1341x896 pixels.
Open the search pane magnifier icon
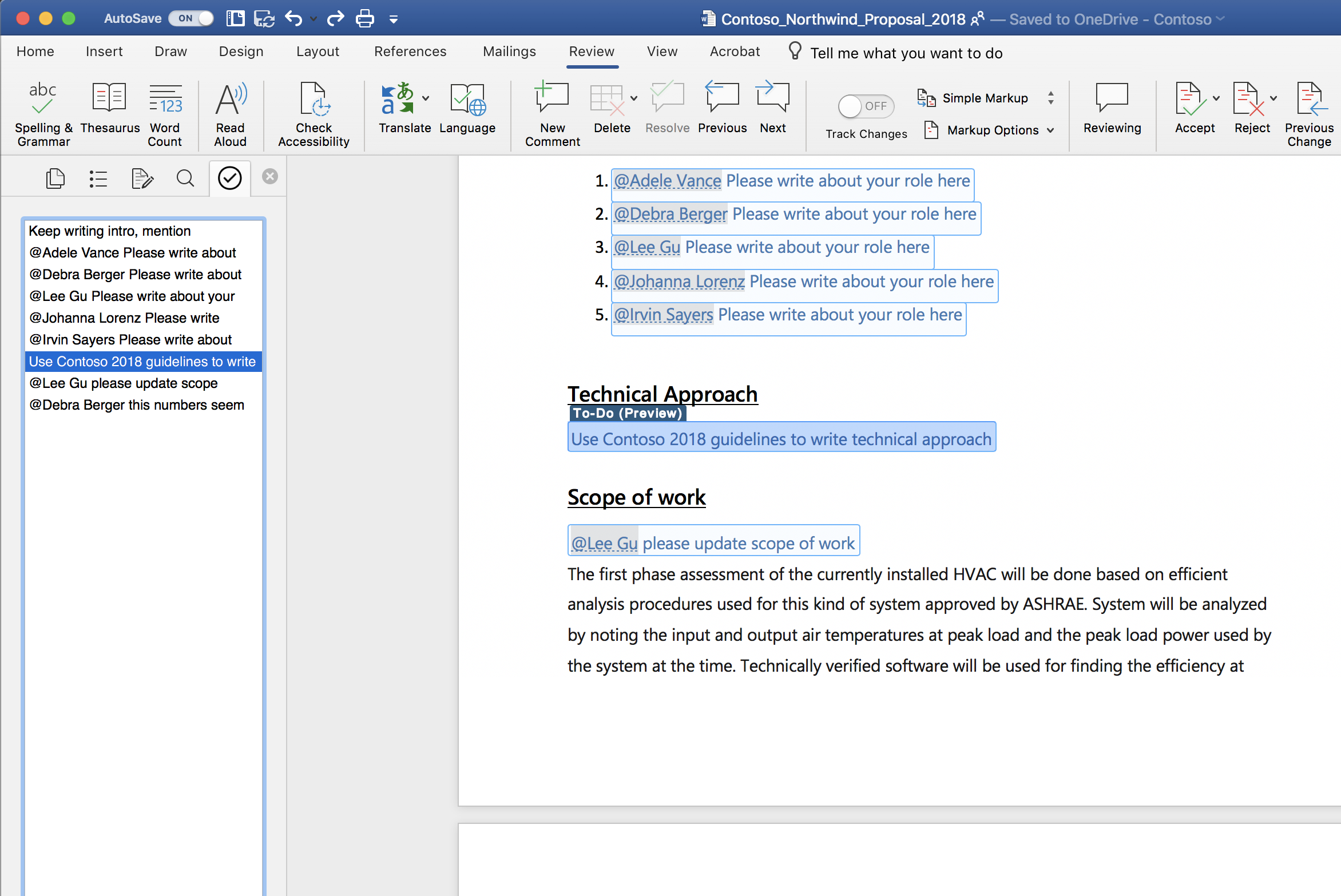pos(185,179)
